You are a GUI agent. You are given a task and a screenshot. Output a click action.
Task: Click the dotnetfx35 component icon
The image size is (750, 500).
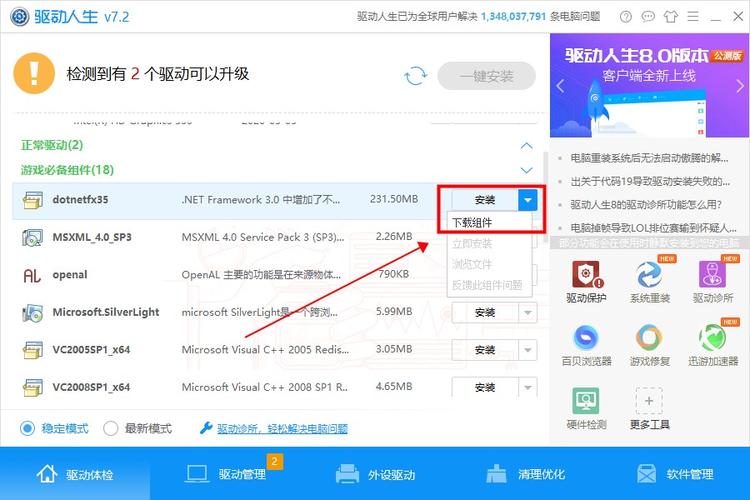tap(33, 200)
